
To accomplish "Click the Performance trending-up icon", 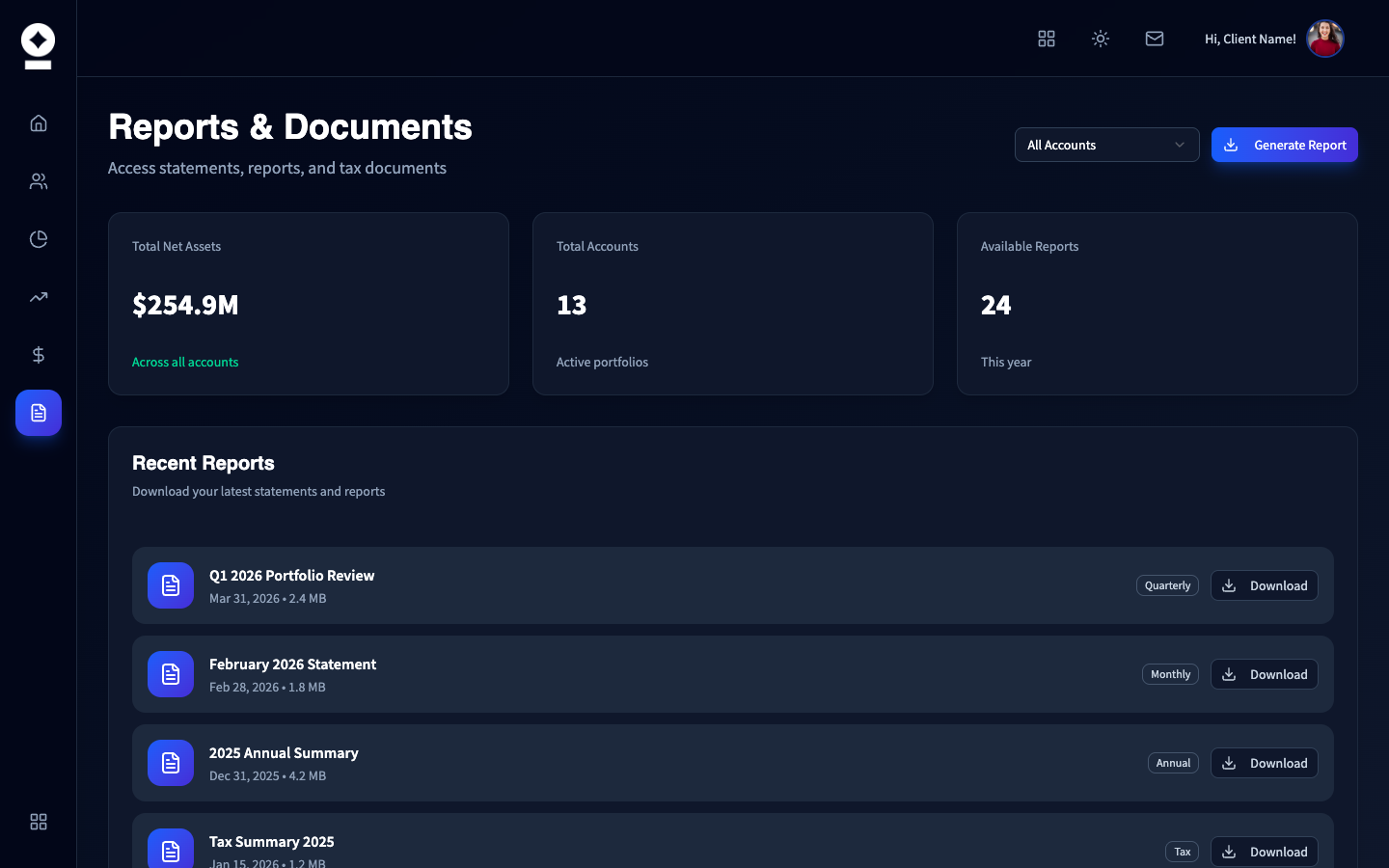I will (x=38, y=297).
